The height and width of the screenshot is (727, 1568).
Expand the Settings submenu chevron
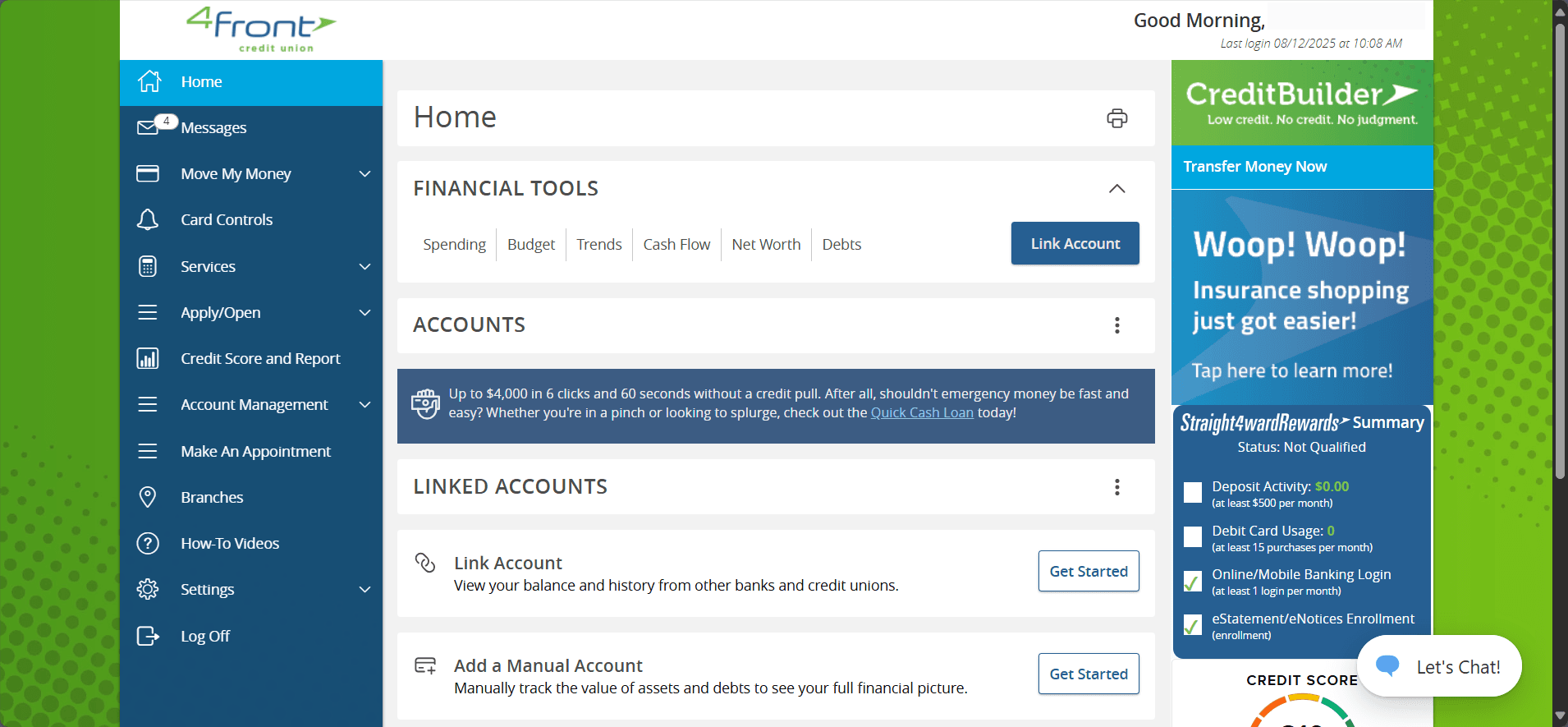tap(365, 589)
